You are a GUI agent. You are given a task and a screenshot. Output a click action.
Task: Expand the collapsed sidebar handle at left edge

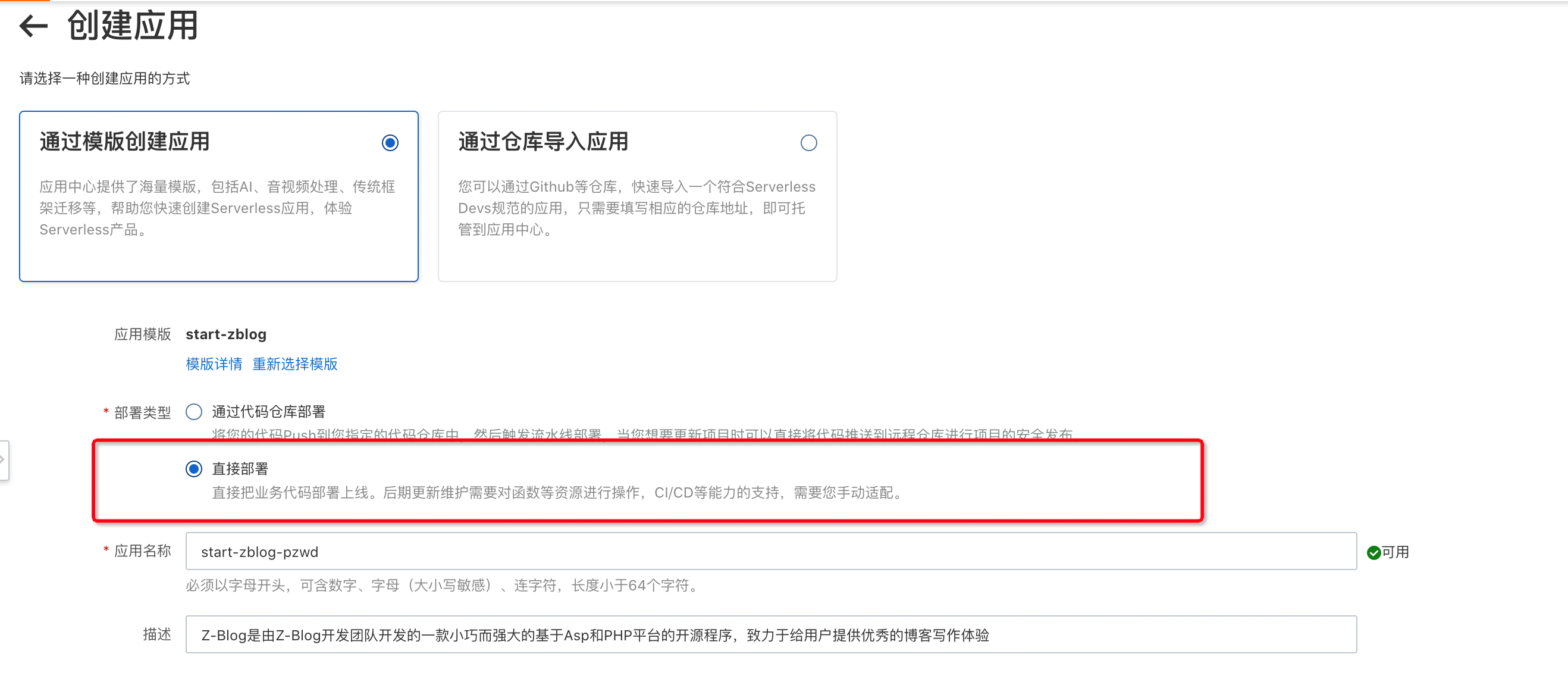pyautogui.click(x=3, y=460)
